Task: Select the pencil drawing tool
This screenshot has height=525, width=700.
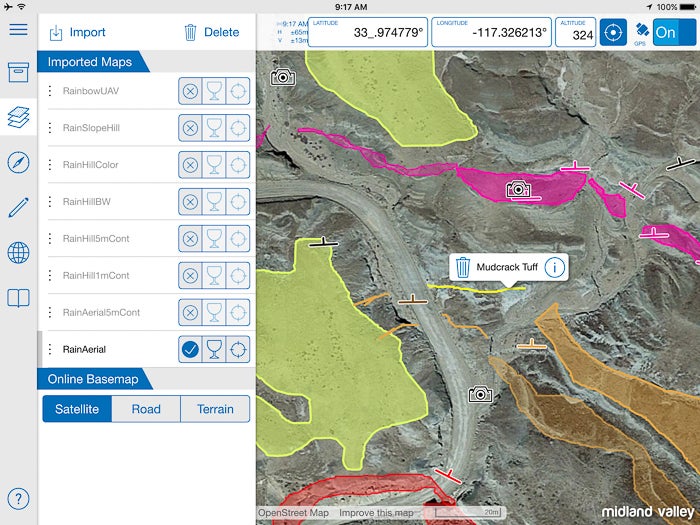Action: coord(18,208)
